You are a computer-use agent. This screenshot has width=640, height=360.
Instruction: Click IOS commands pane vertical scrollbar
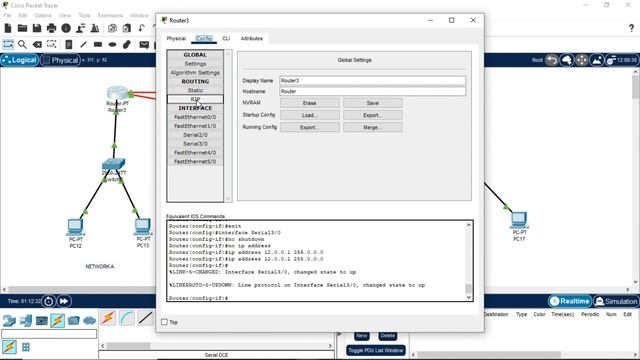[x=469, y=261]
